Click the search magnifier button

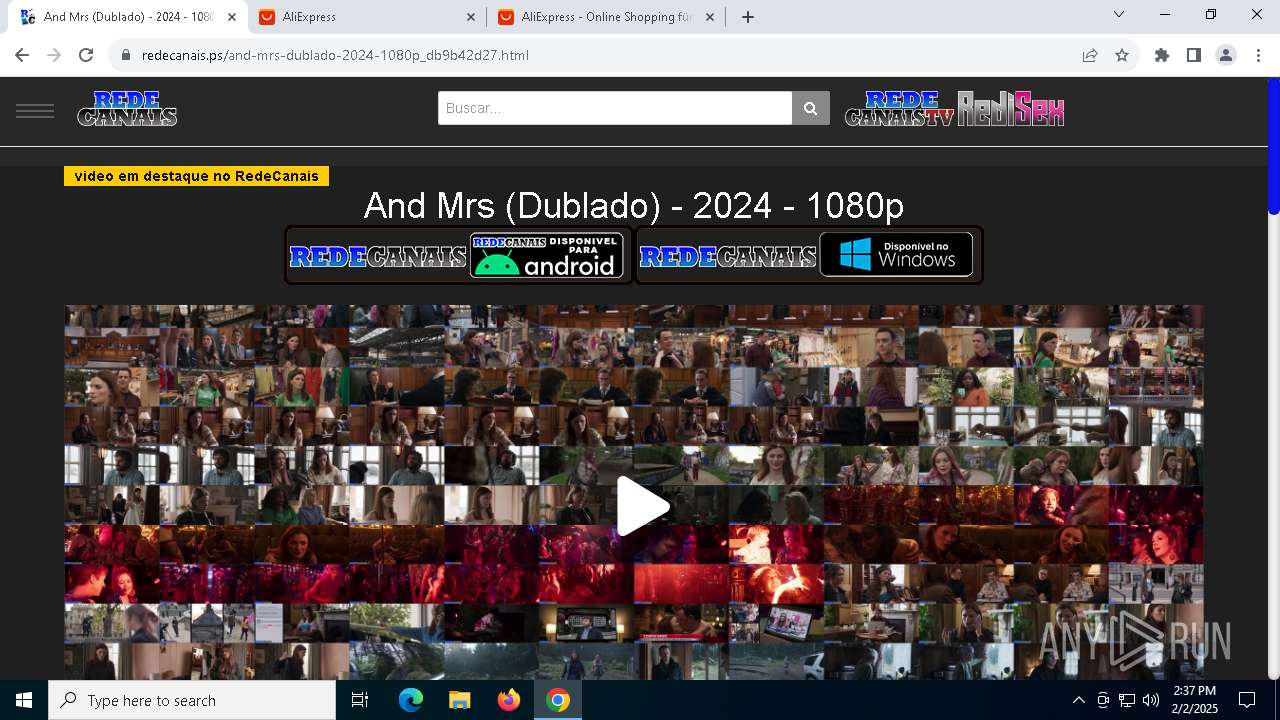click(811, 108)
